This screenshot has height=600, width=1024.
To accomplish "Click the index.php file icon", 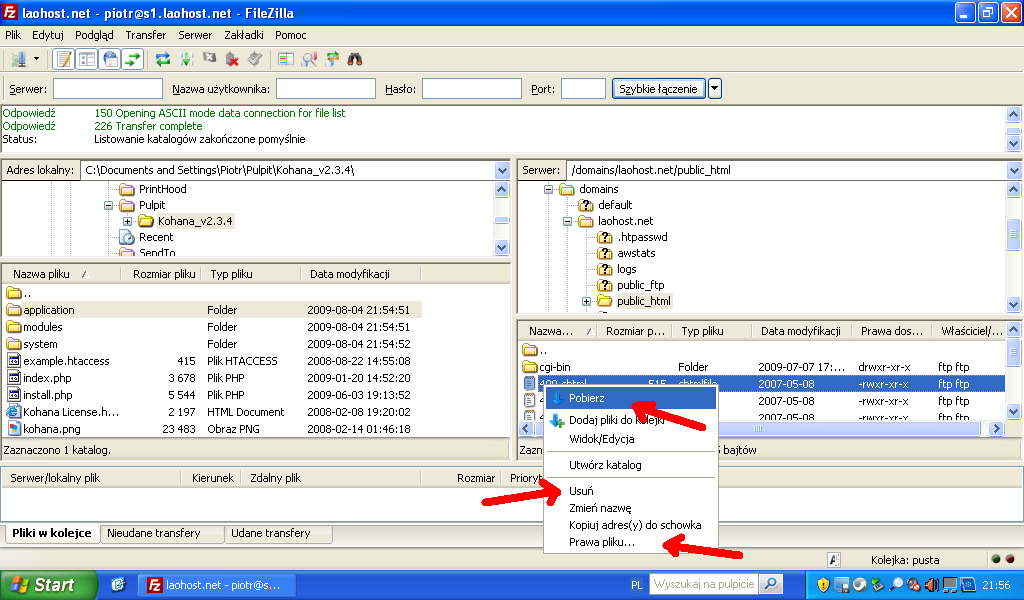I will tap(14, 378).
